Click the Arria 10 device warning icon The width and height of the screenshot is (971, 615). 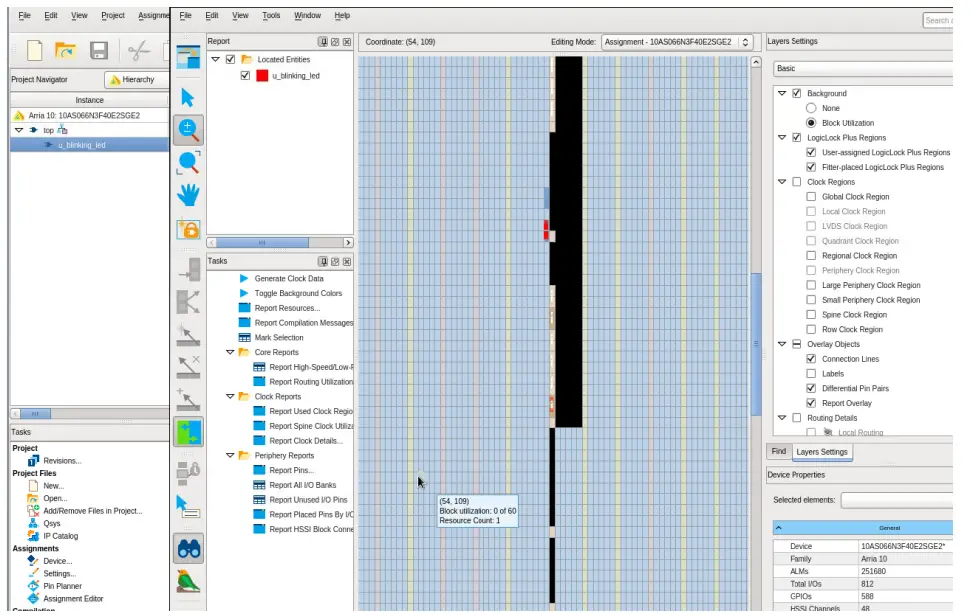[19, 115]
